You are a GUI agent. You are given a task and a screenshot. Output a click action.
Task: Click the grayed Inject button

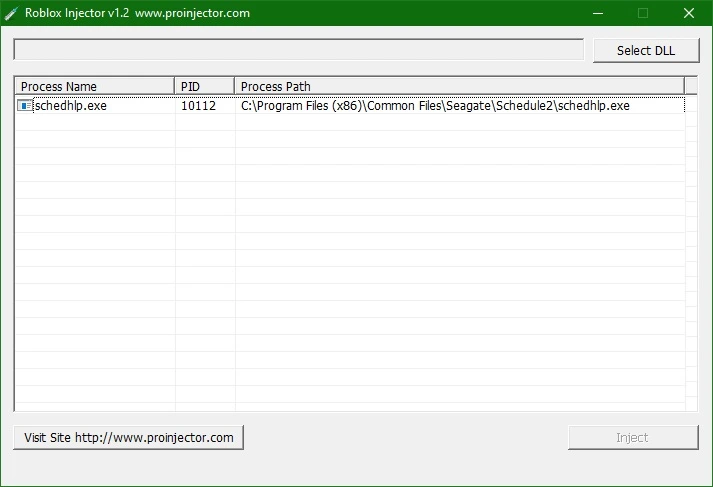pos(633,437)
